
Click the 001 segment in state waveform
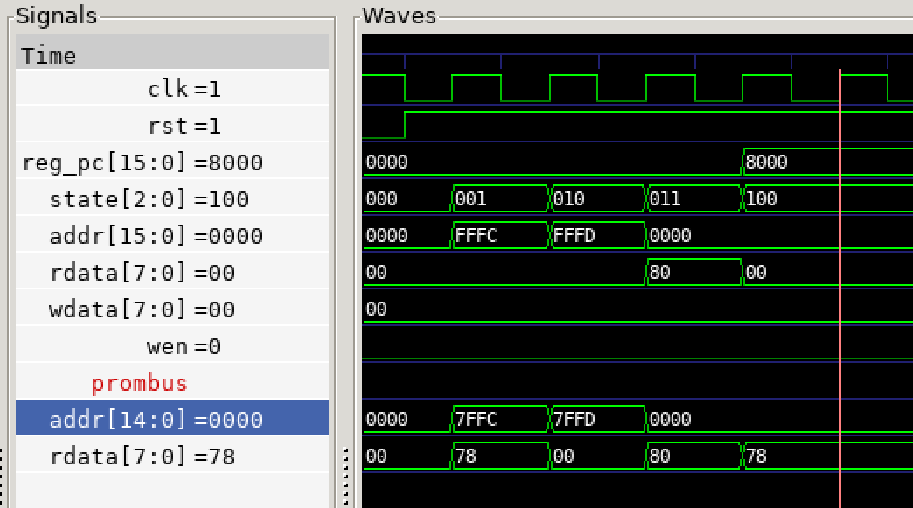[500, 199]
